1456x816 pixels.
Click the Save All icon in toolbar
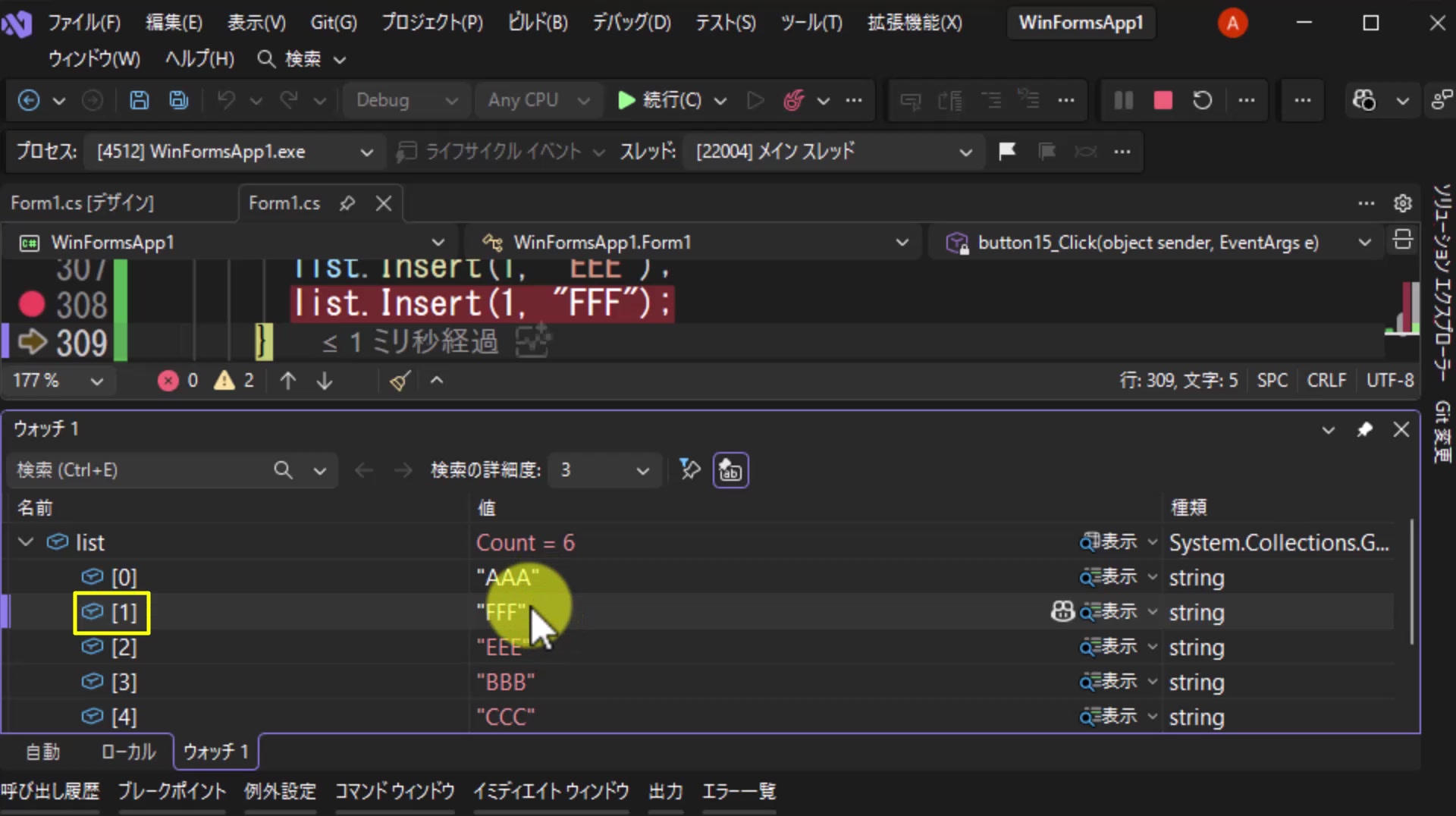pos(179,100)
